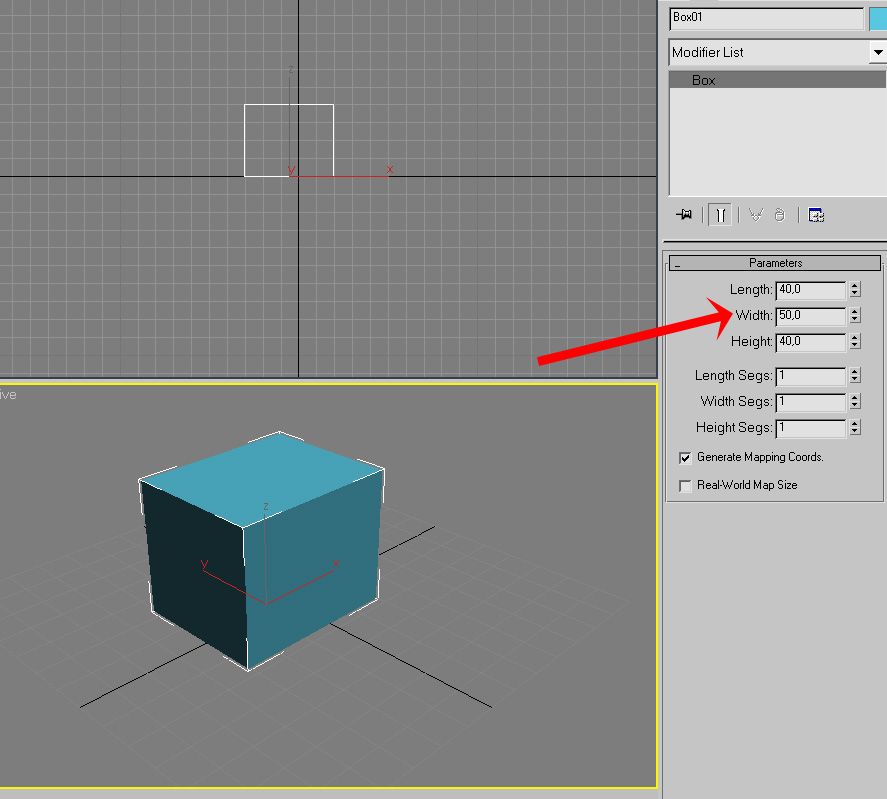
Task: Click the object color swatch
Action: click(x=878, y=18)
